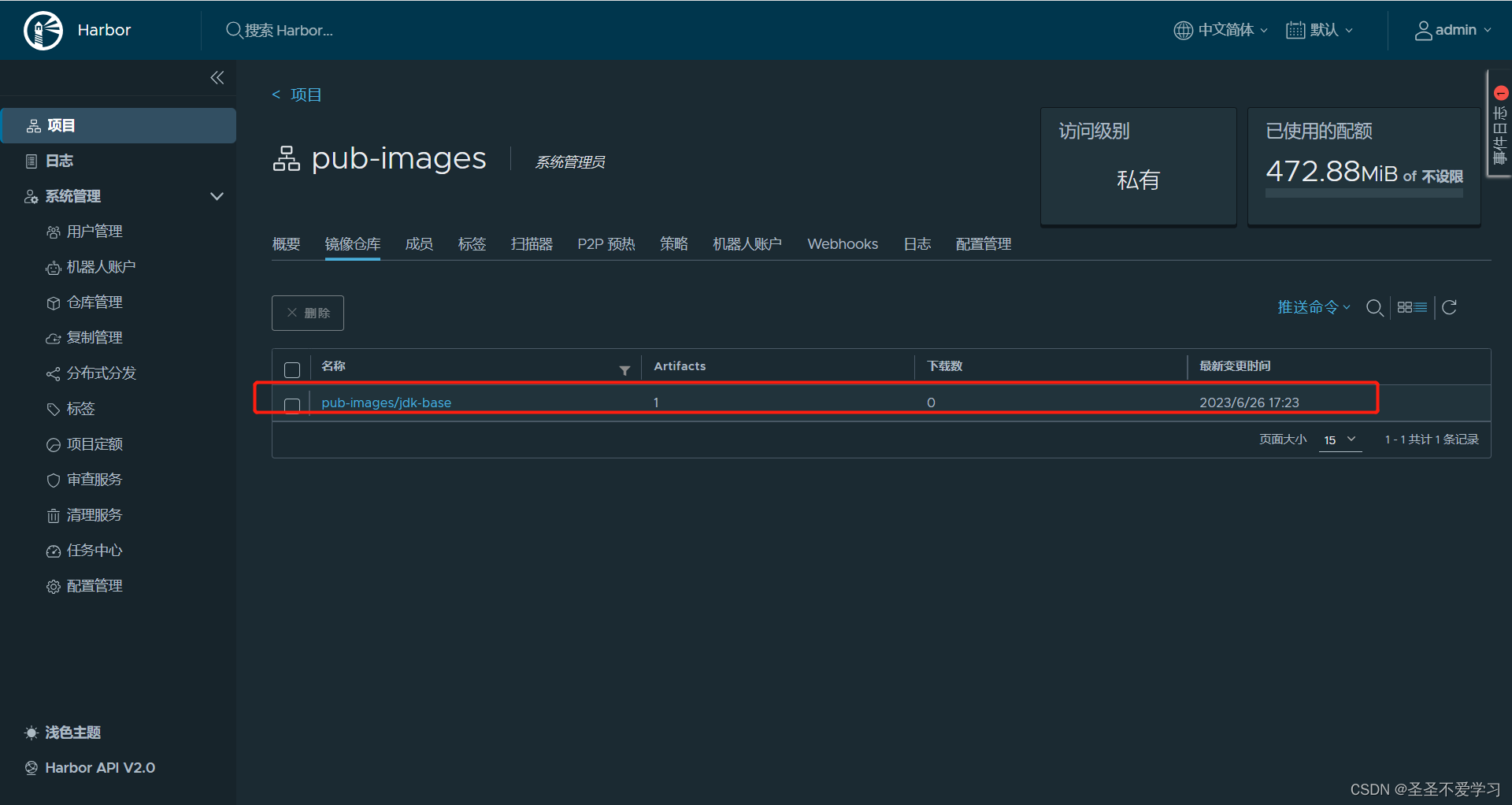Toggle the select-all checkbox in table header
Screen dimensions: 1512x805
click(x=292, y=370)
